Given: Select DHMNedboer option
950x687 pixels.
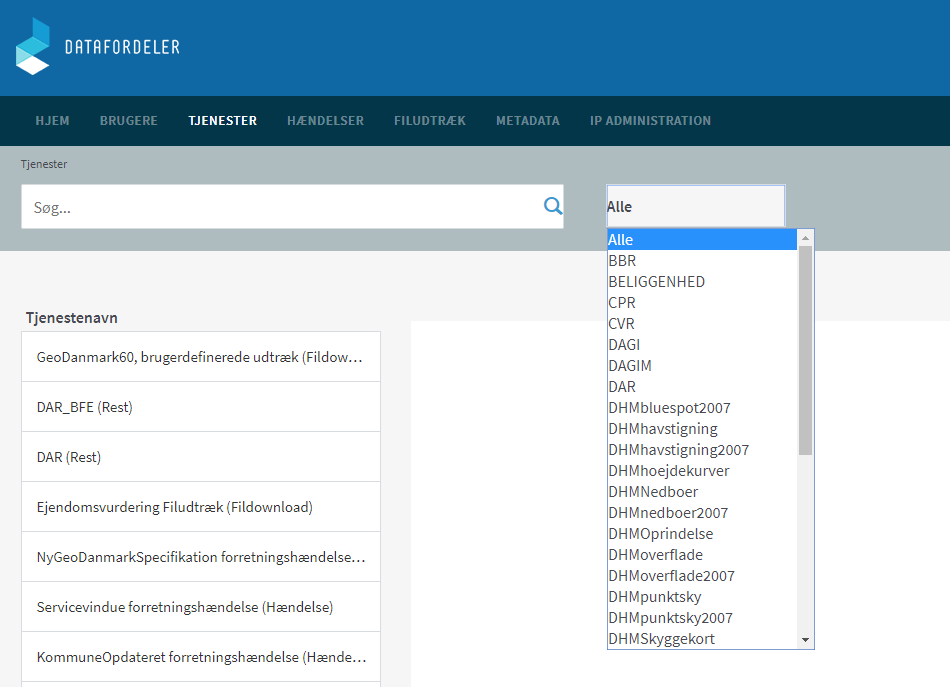Looking at the screenshot, I should [x=702, y=491].
